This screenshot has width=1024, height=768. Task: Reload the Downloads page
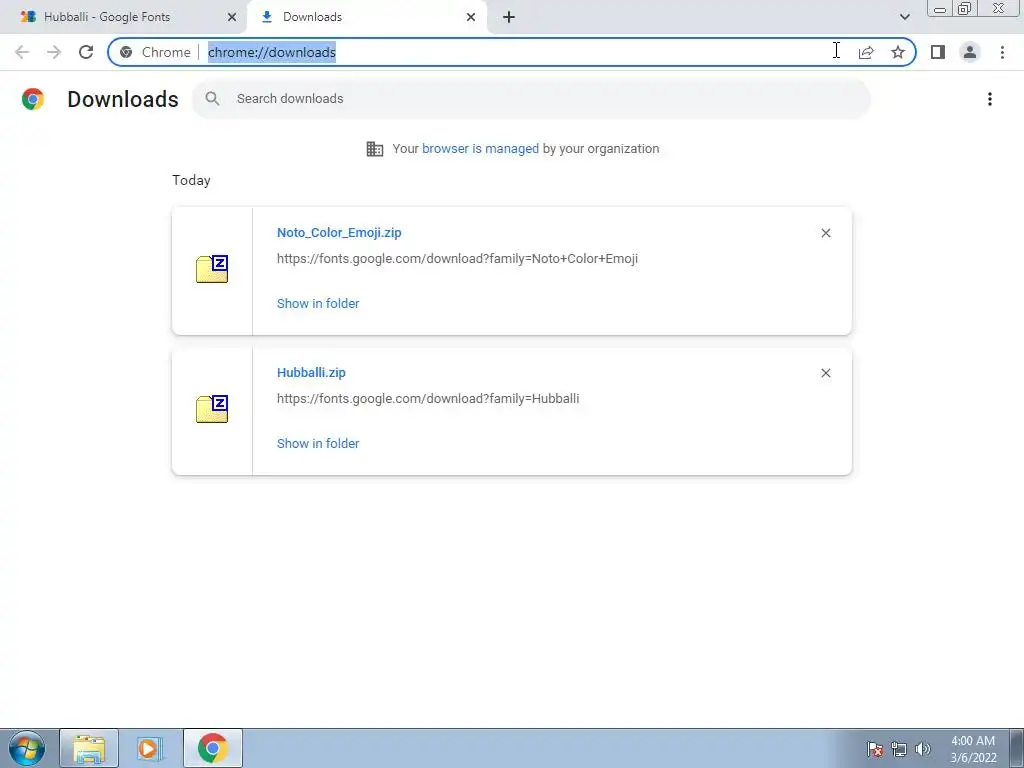click(x=86, y=52)
